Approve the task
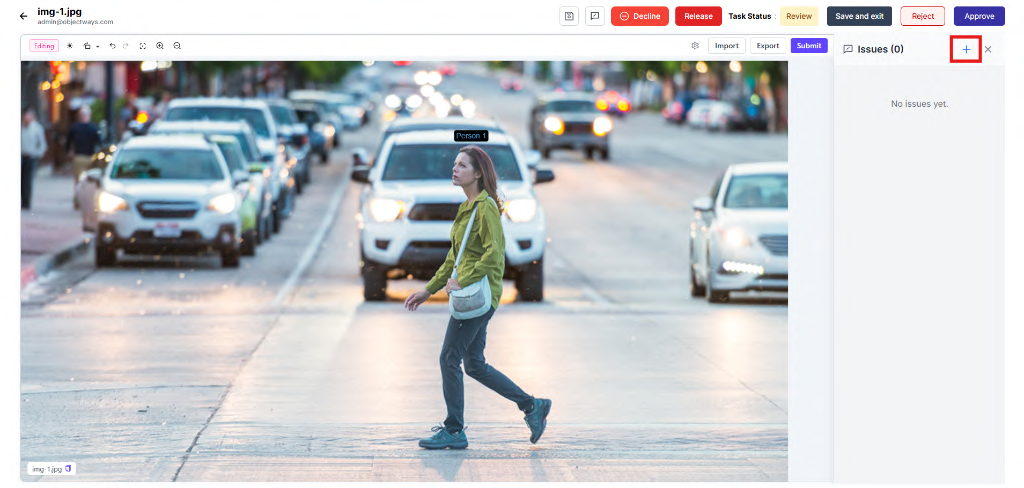The image size is (1024, 488). click(x=979, y=16)
